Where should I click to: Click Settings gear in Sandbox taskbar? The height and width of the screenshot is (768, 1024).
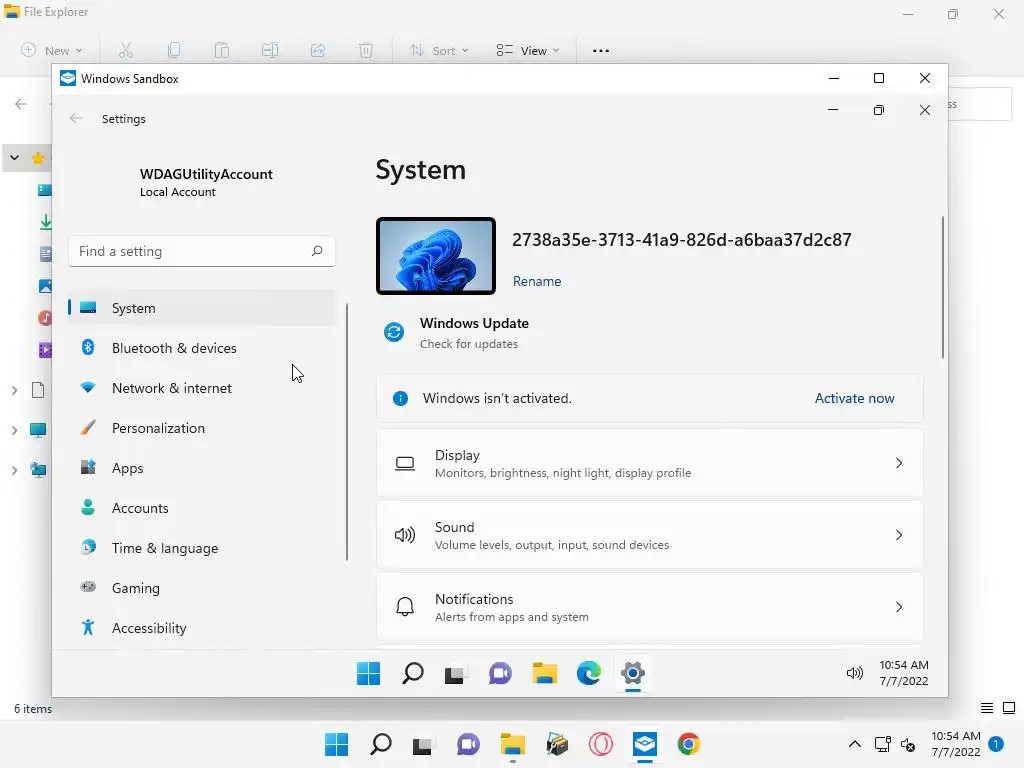pyautogui.click(x=633, y=673)
